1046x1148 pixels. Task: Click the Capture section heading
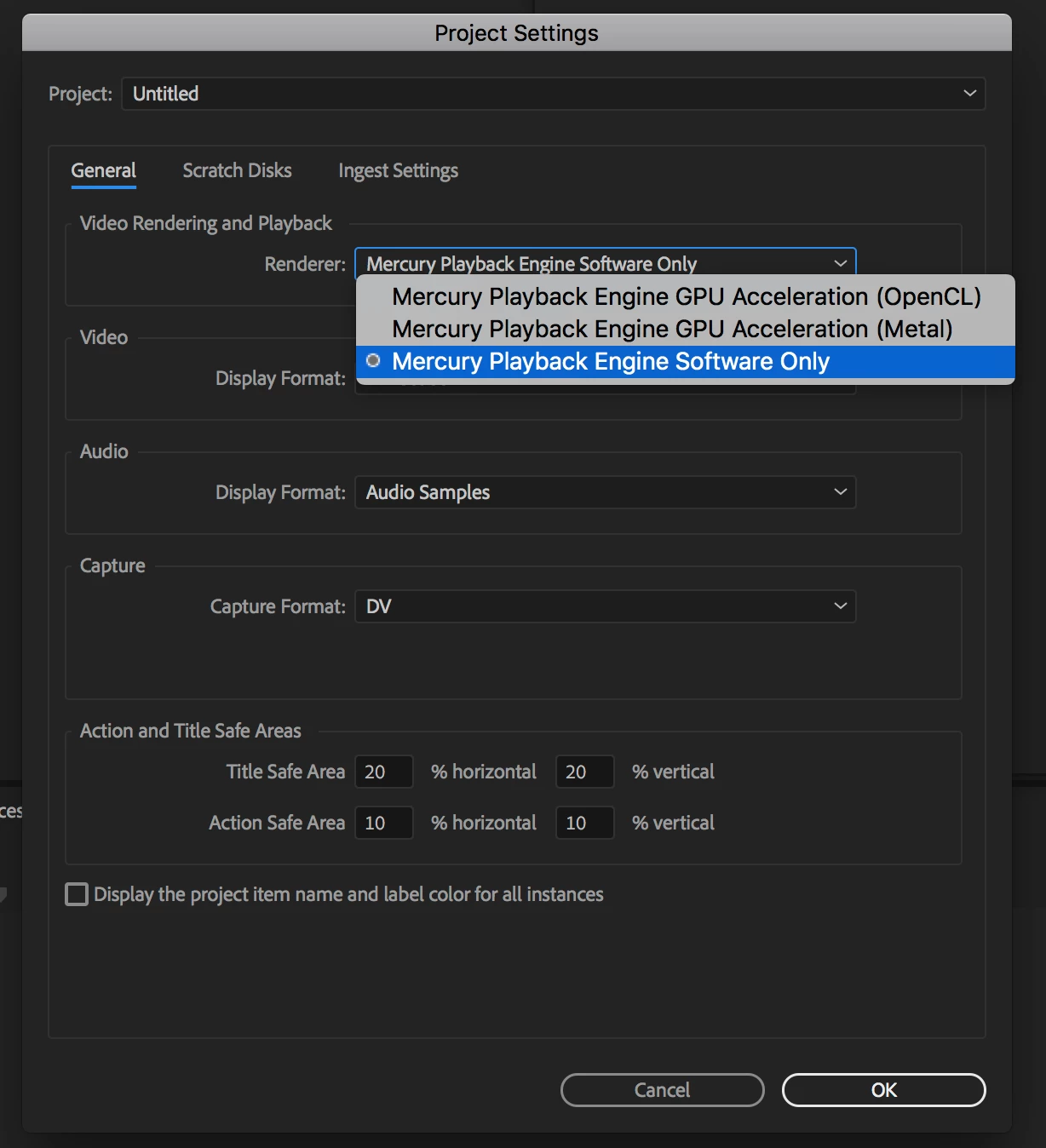112,565
